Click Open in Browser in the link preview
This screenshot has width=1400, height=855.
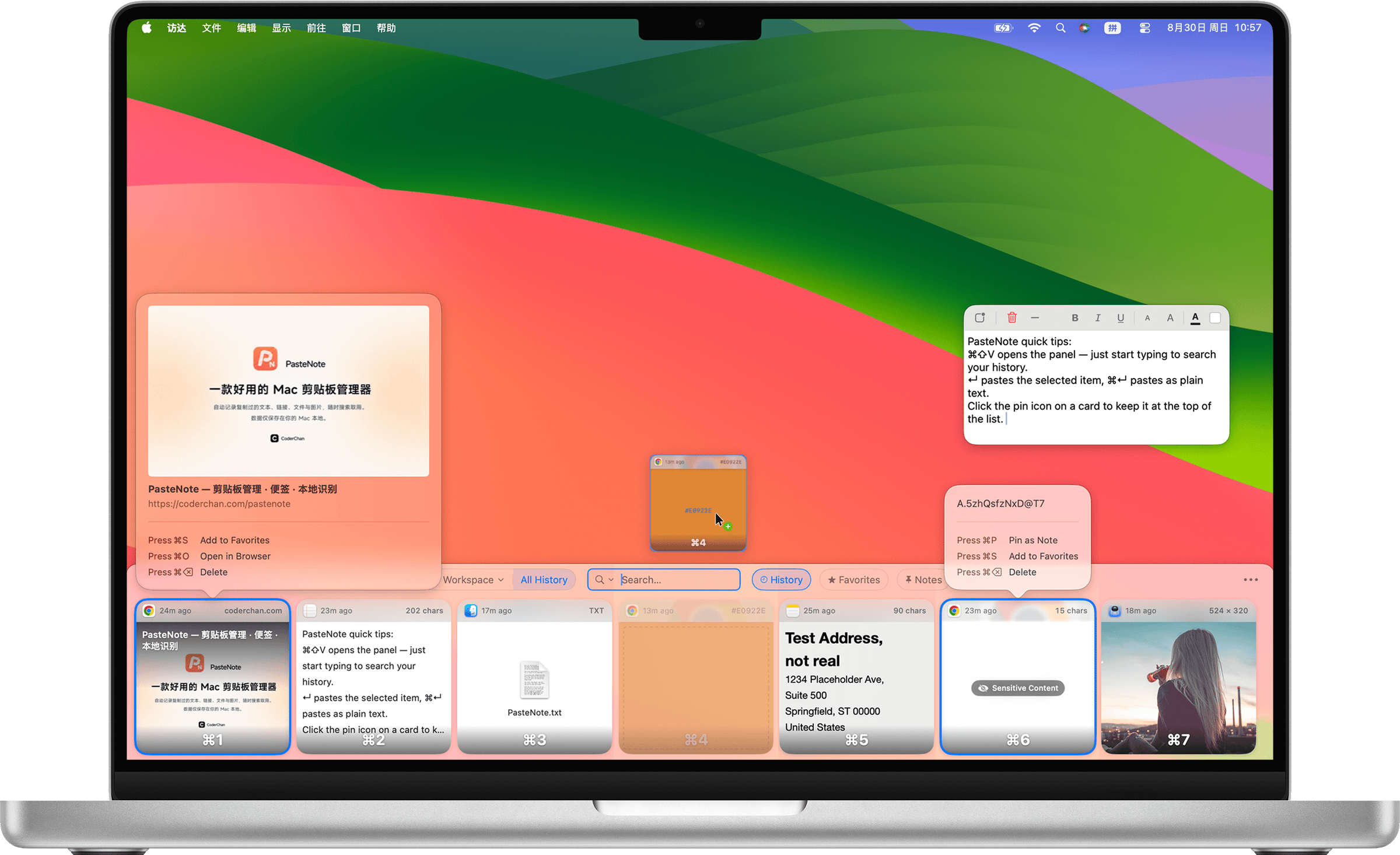235,556
